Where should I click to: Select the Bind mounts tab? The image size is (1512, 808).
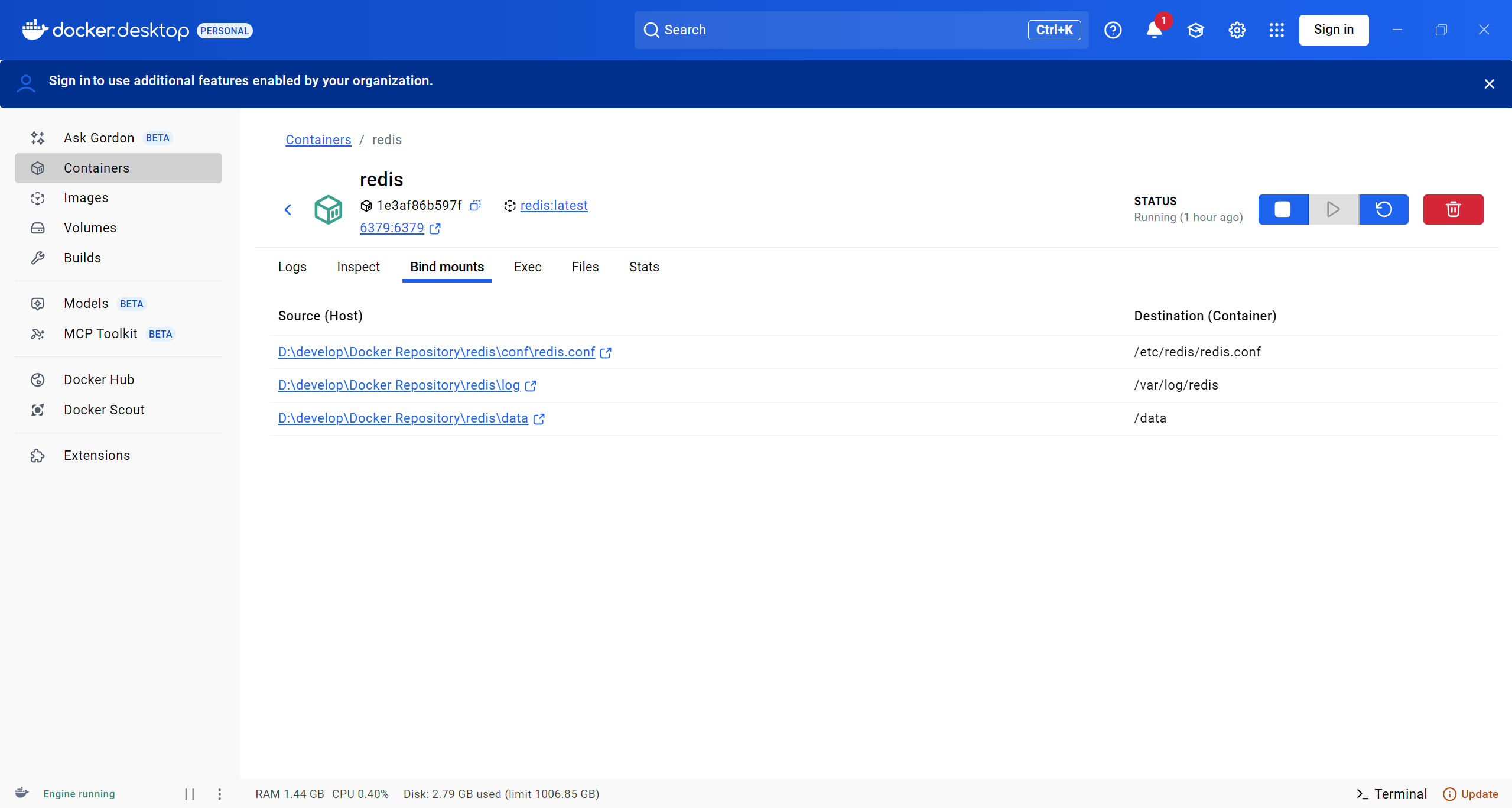click(447, 267)
